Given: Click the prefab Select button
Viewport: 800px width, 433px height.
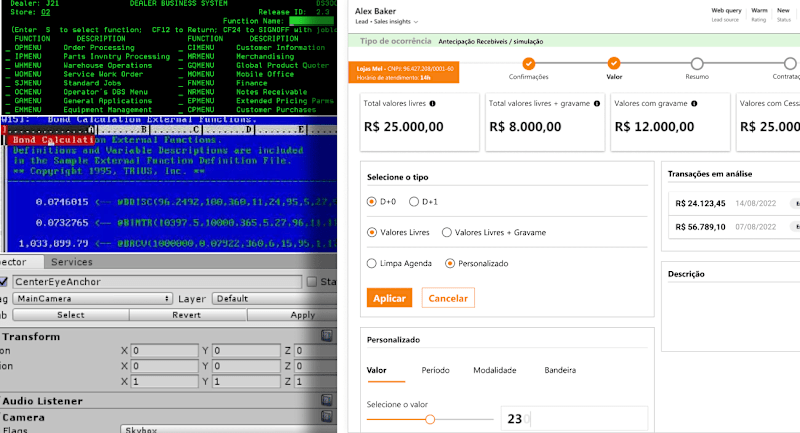Looking at the screenshot, I should coord(70,315).
